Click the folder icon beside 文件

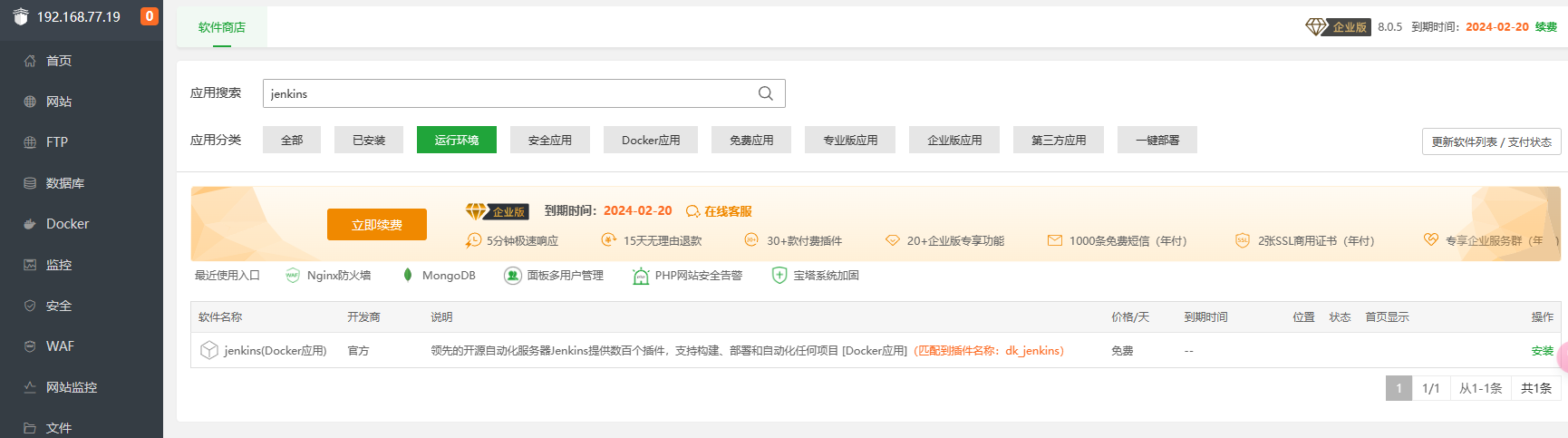coord(30,427)
